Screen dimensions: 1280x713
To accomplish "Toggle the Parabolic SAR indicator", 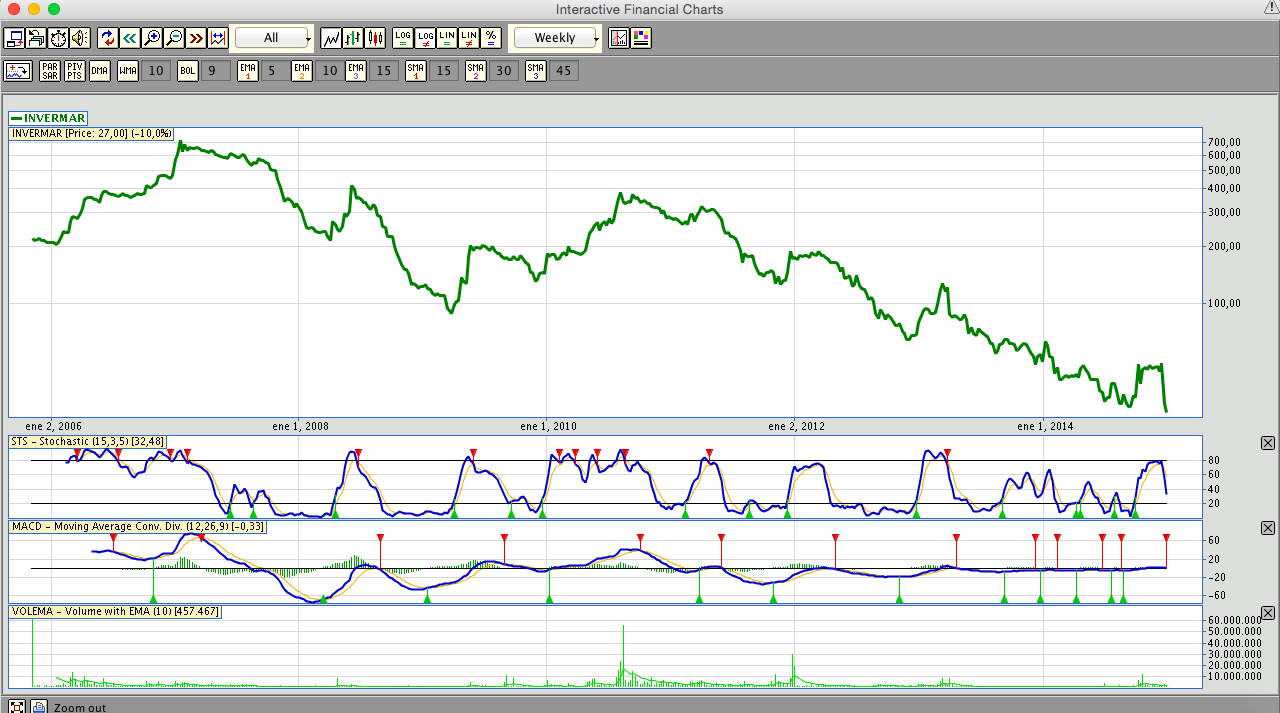I will click(49, 71).
